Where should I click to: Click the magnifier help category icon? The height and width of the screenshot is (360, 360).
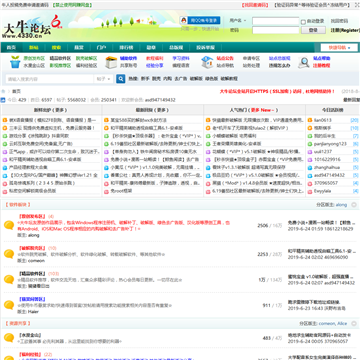click(x=303, y=62)
